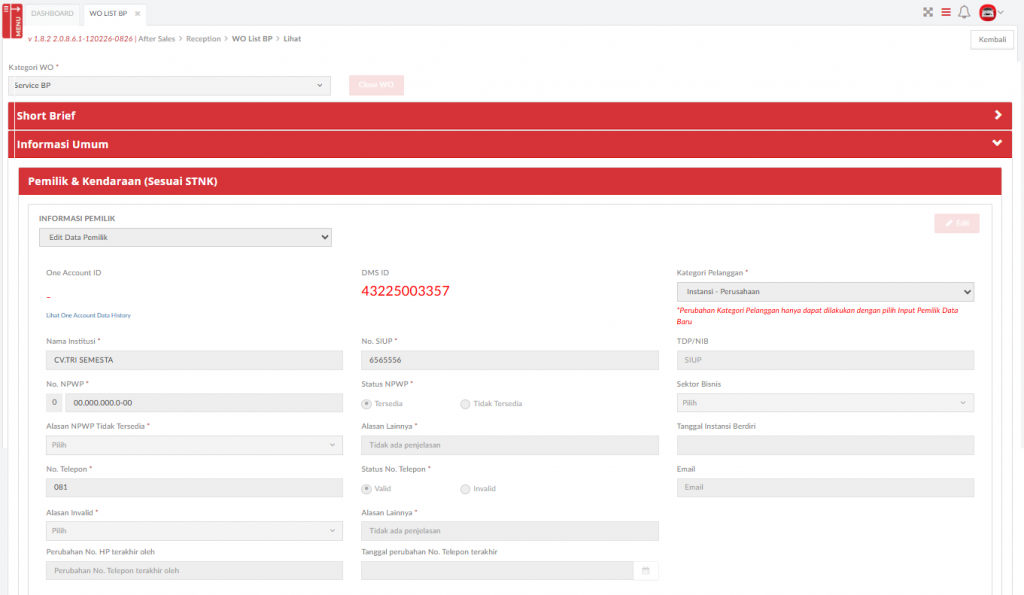Screen dimensions: 1024x595
Task: Select the Tersedia NPWP status radio
Action: (366, 403)
